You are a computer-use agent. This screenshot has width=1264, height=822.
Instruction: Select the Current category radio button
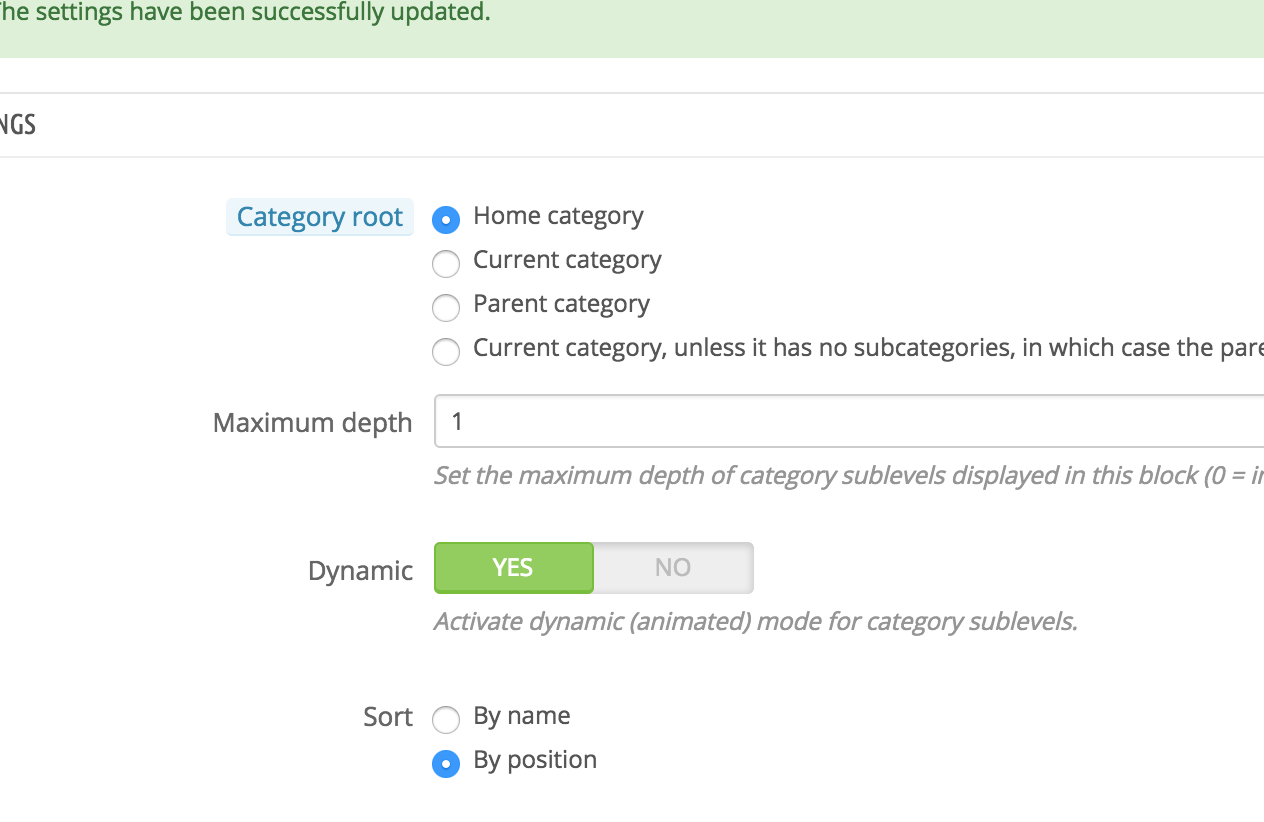tap(446, 263)
